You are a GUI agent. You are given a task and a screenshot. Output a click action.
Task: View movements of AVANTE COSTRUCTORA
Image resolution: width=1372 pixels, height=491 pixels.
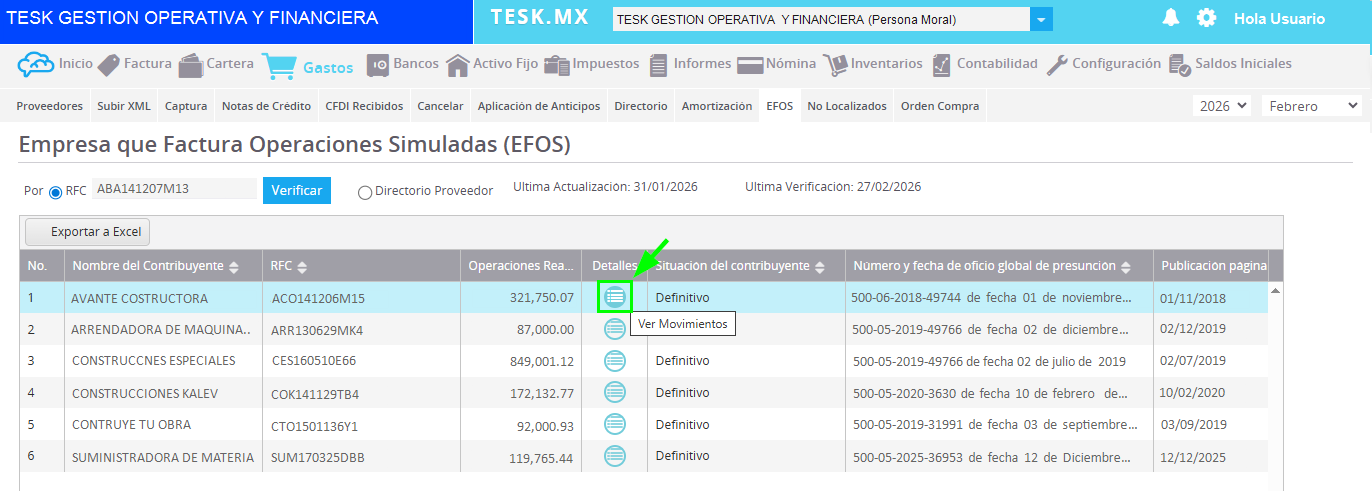click(615, 297)
